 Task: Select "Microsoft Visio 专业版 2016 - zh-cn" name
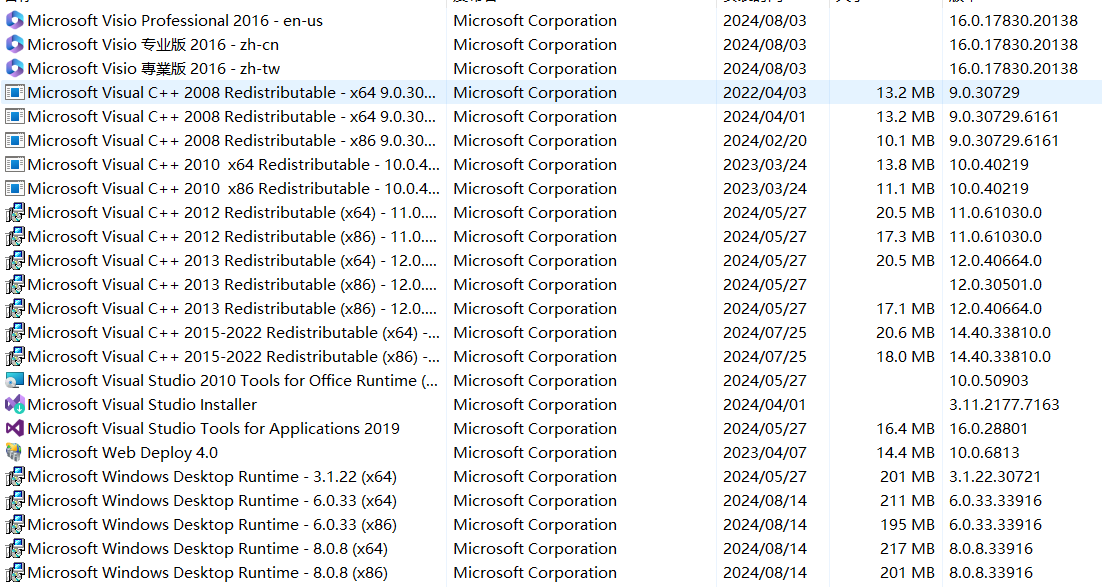click(153, 44)
